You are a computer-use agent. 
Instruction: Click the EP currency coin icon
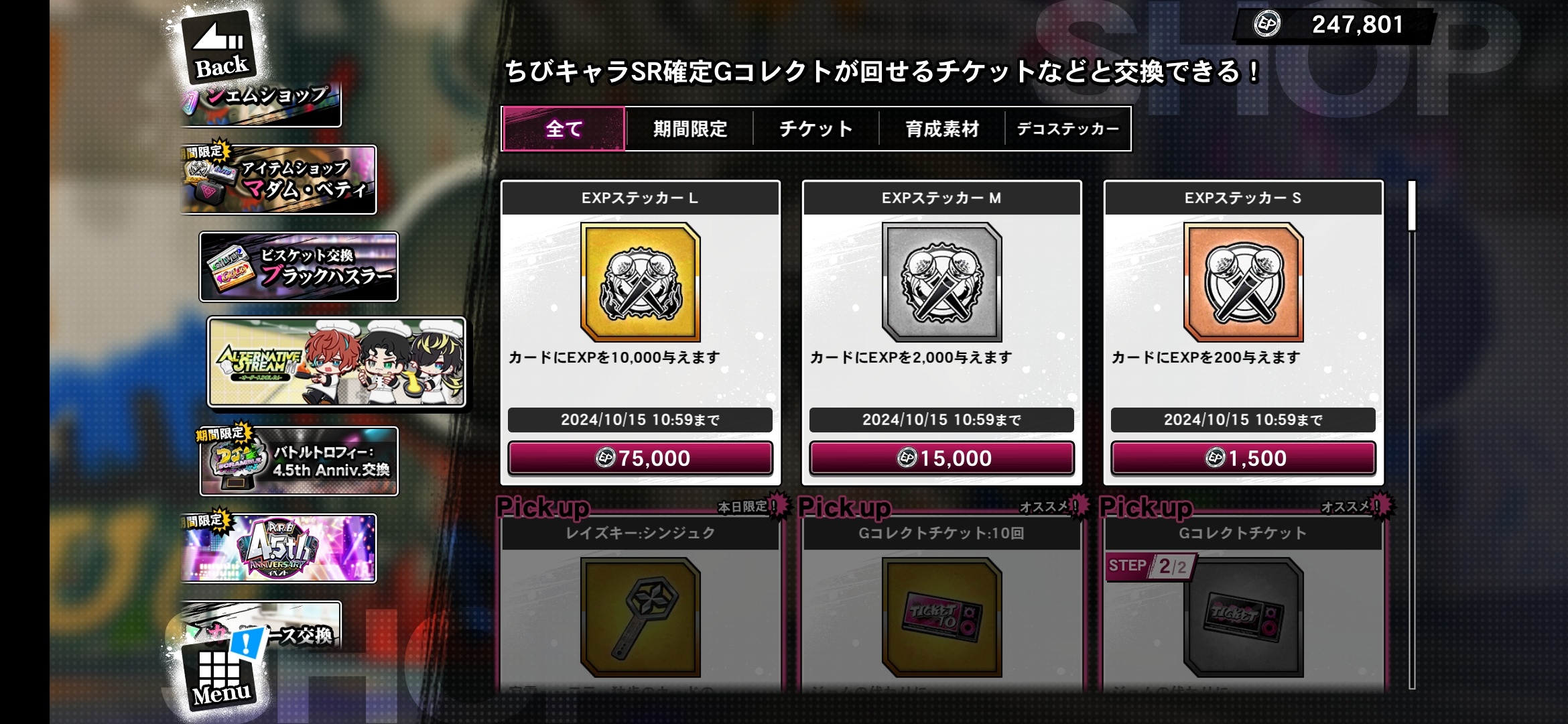click(x=1266, y=25)
